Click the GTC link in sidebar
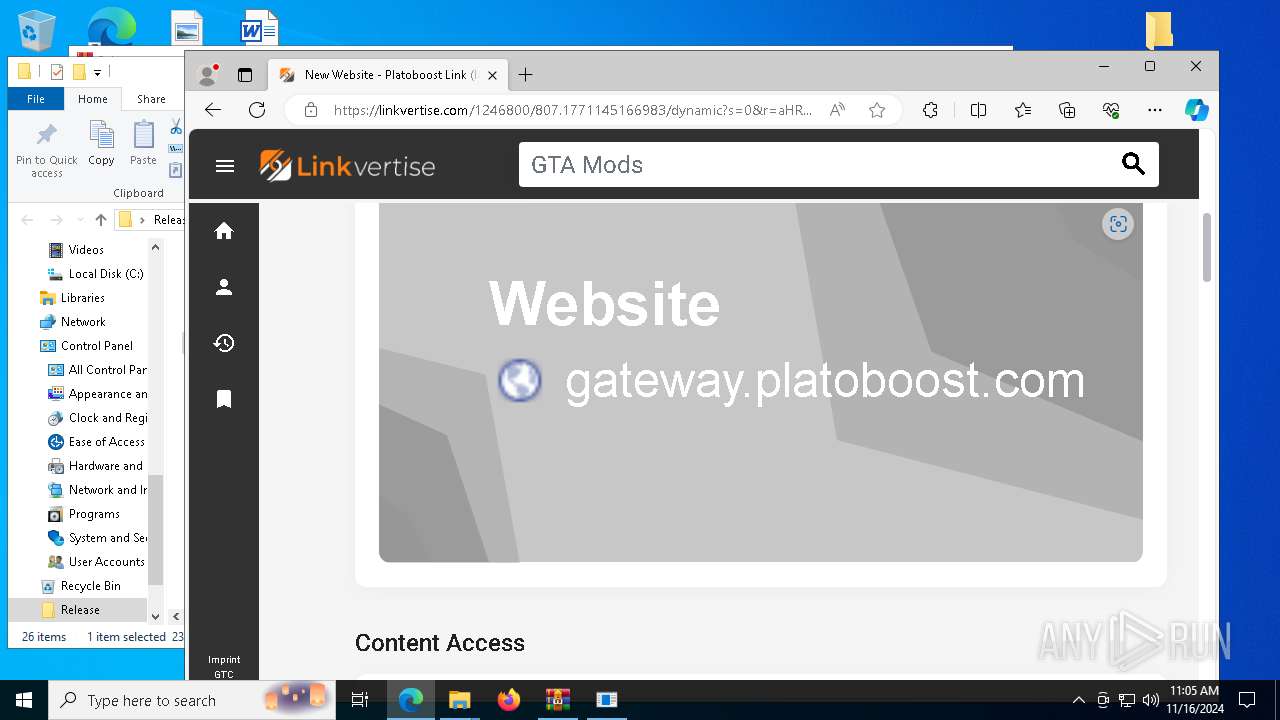The height and width of the screenshot is (720, 1280). click(x=224, y=675)
